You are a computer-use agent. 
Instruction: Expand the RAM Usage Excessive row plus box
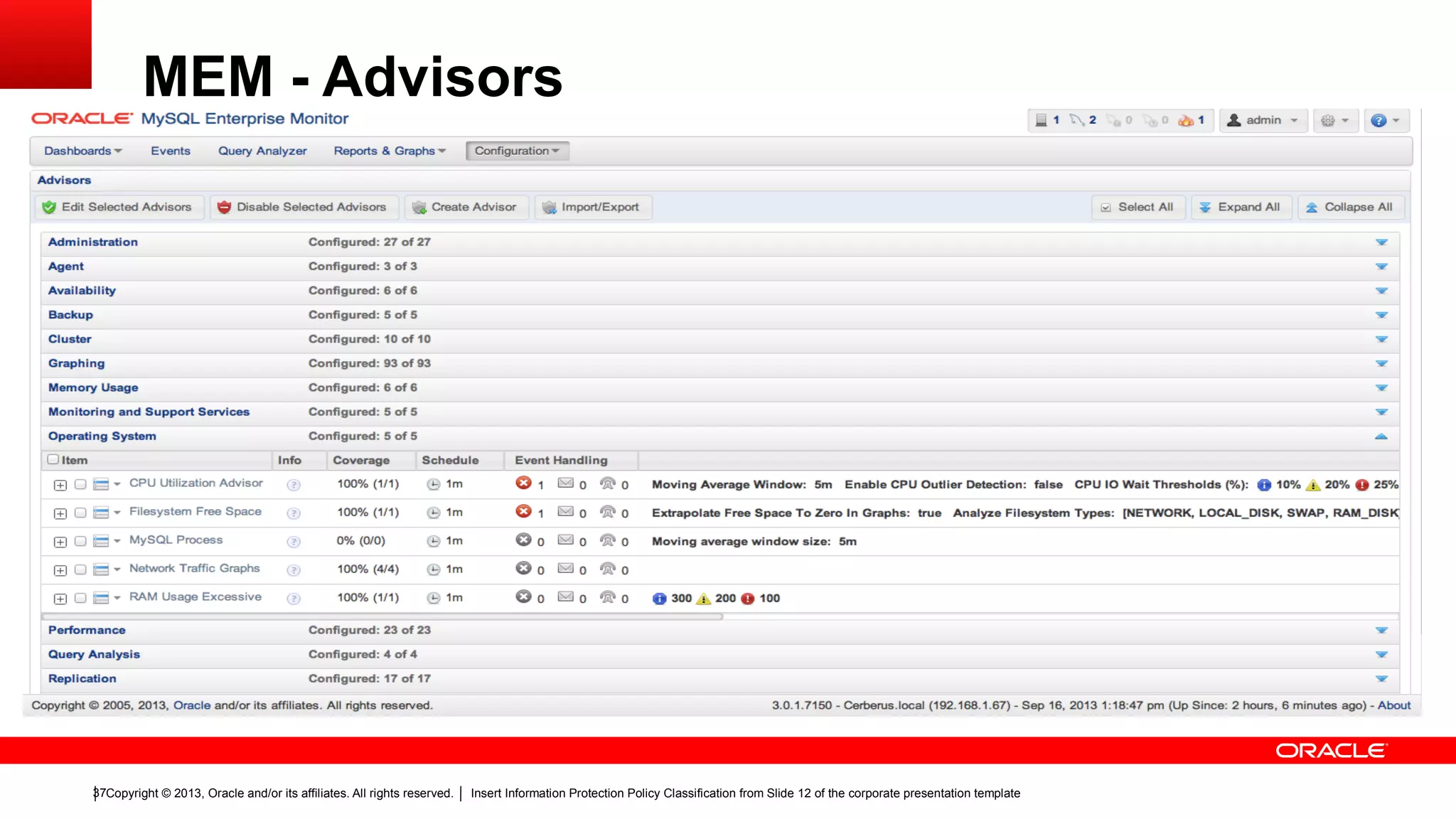[60, 599]
